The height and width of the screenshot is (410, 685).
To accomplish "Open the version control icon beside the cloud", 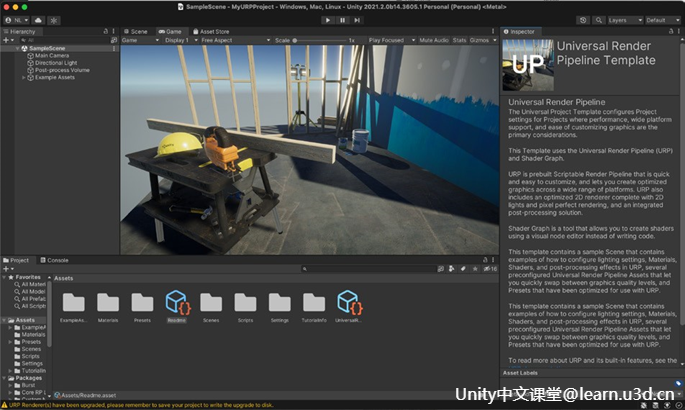I will pyautogui.click(x=52, y=19).
